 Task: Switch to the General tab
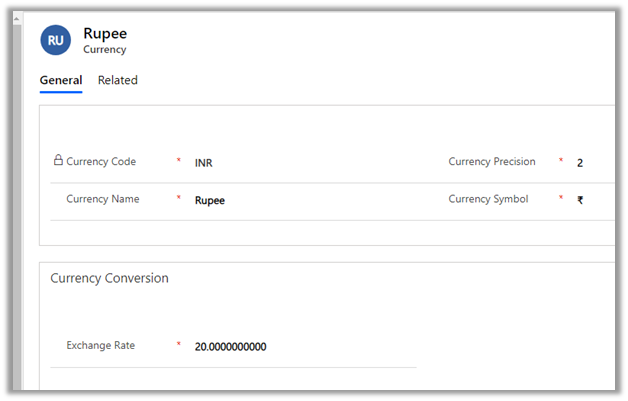coord(60,81)
